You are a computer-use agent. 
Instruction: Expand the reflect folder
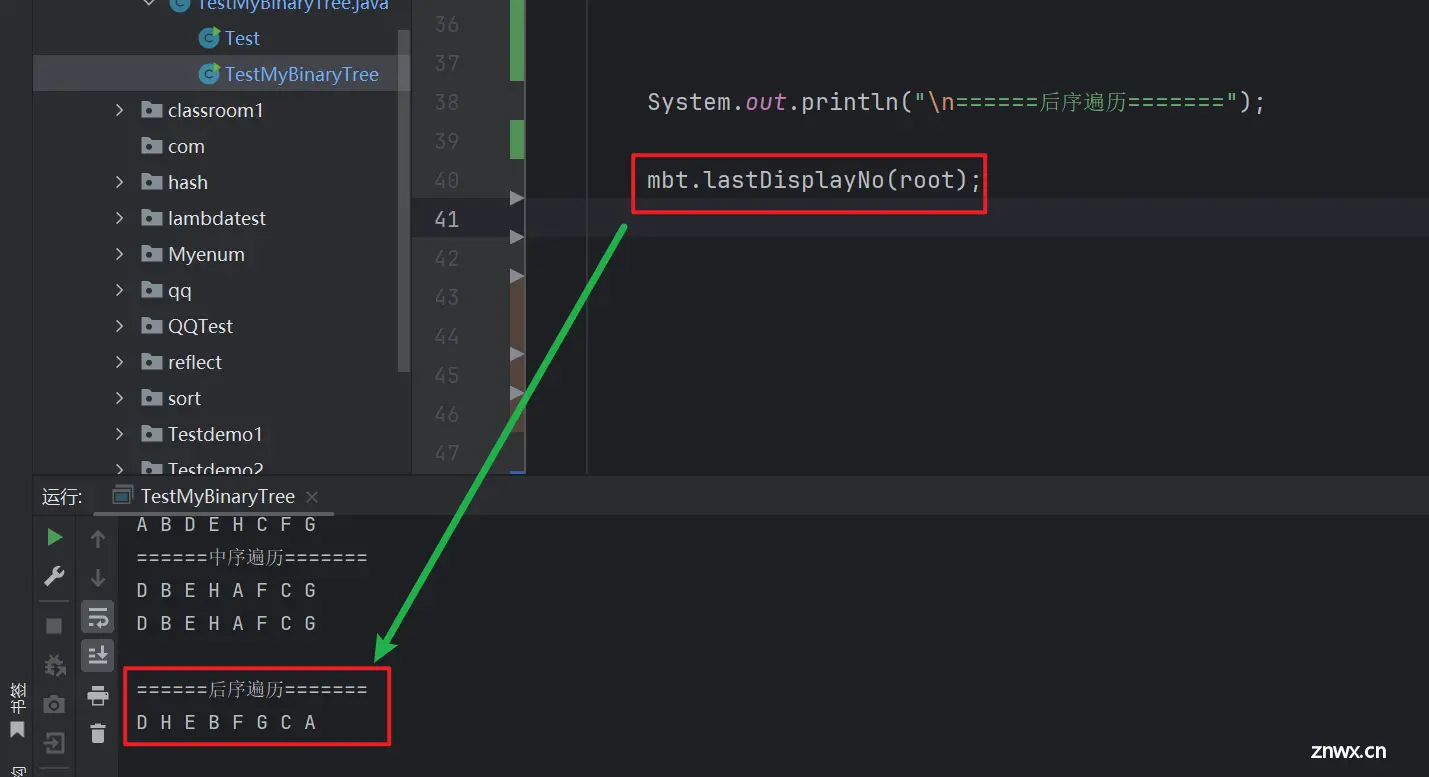tap(120, 362)
